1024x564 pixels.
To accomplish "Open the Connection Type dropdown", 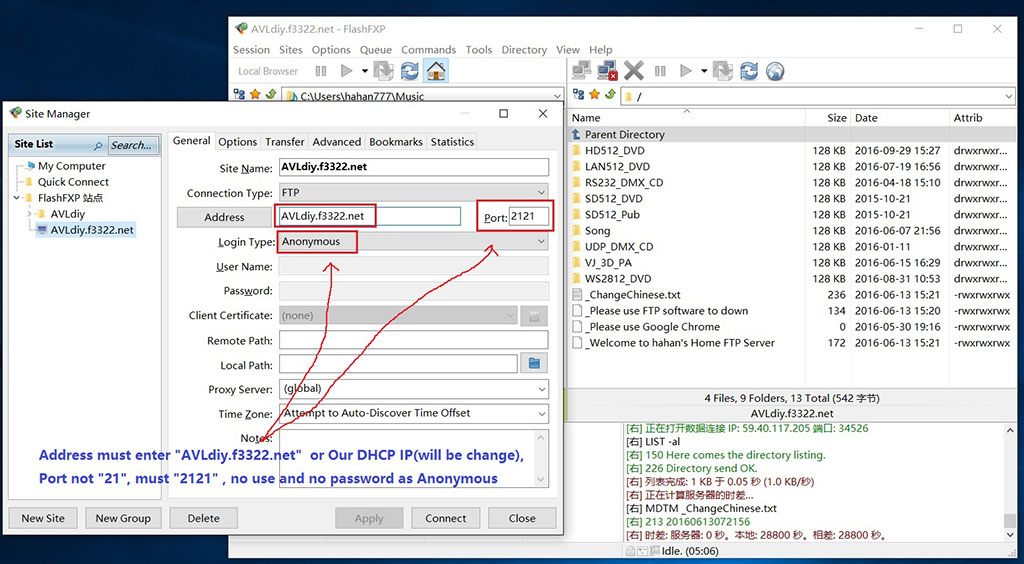I will point(541,193).
